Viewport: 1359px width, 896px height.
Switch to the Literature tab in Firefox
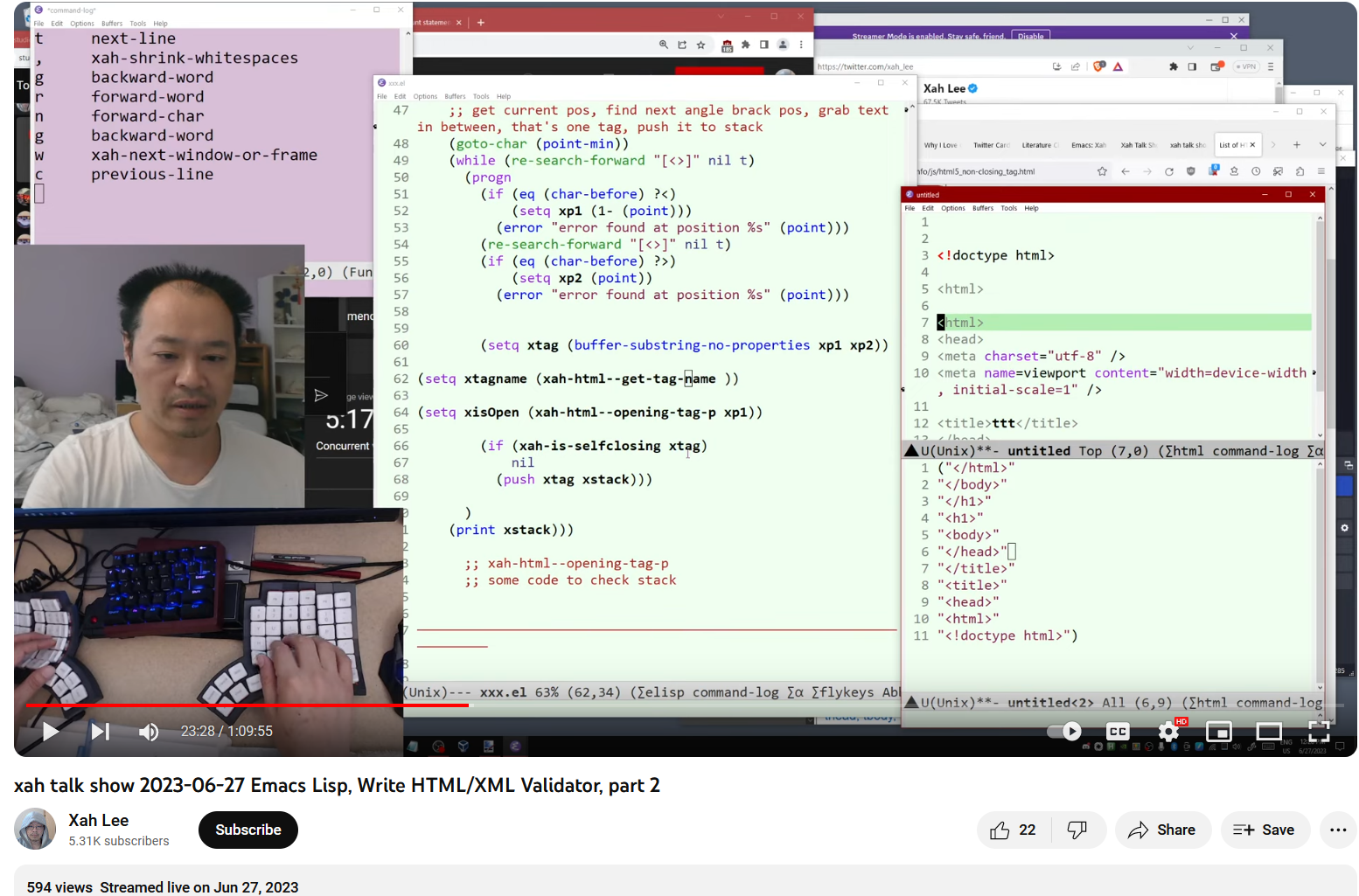pos(1039,145)
